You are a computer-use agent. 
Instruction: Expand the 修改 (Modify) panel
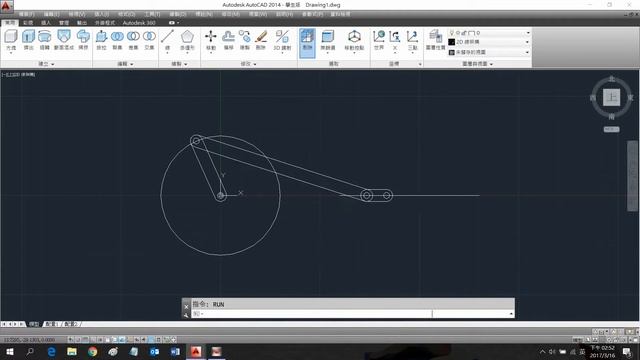click(x=248, y=64)
